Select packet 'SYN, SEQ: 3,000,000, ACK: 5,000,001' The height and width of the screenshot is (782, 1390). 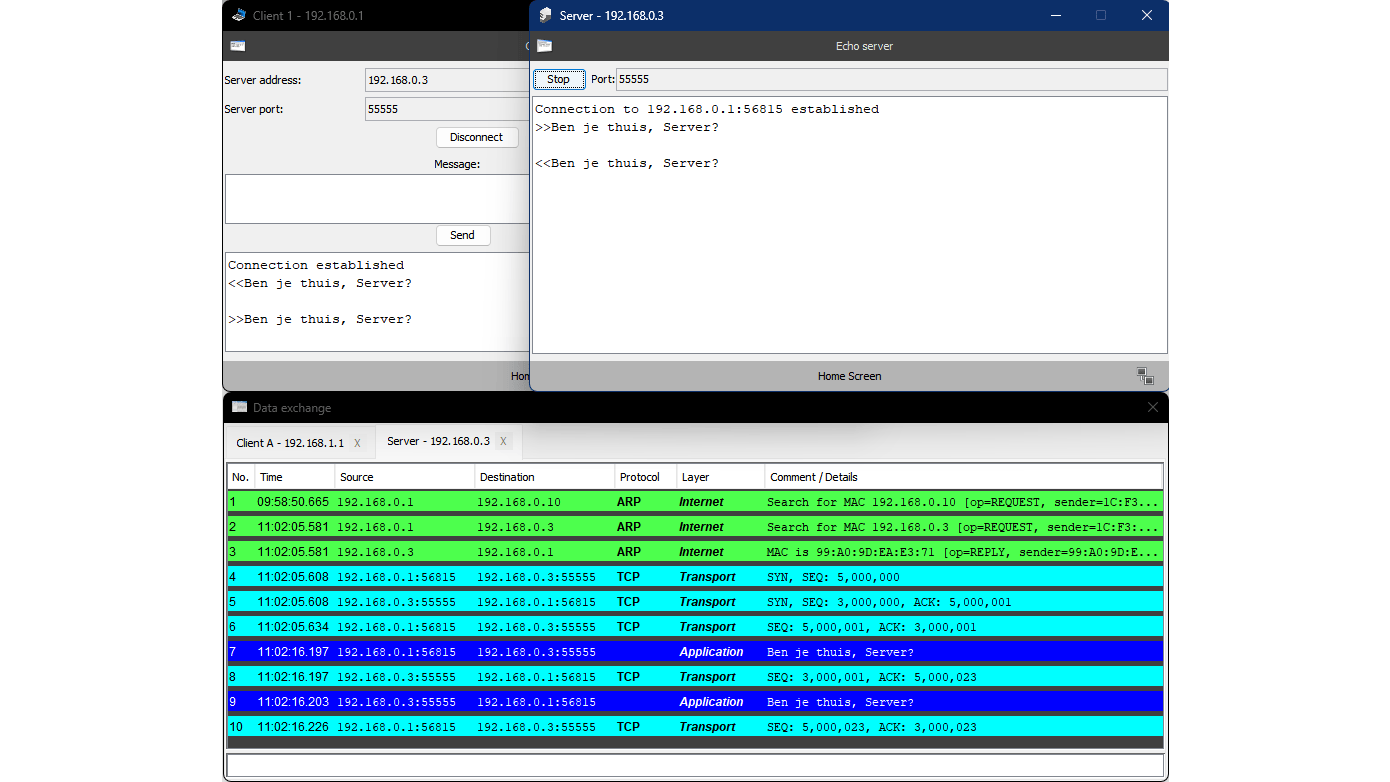(x=695, y=602)
